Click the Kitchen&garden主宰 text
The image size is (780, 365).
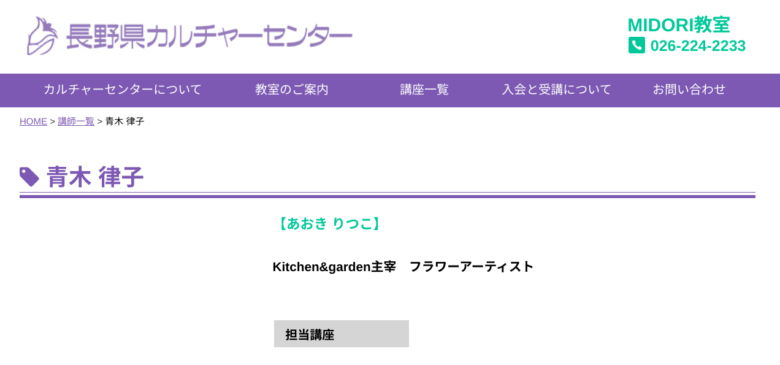334,267
